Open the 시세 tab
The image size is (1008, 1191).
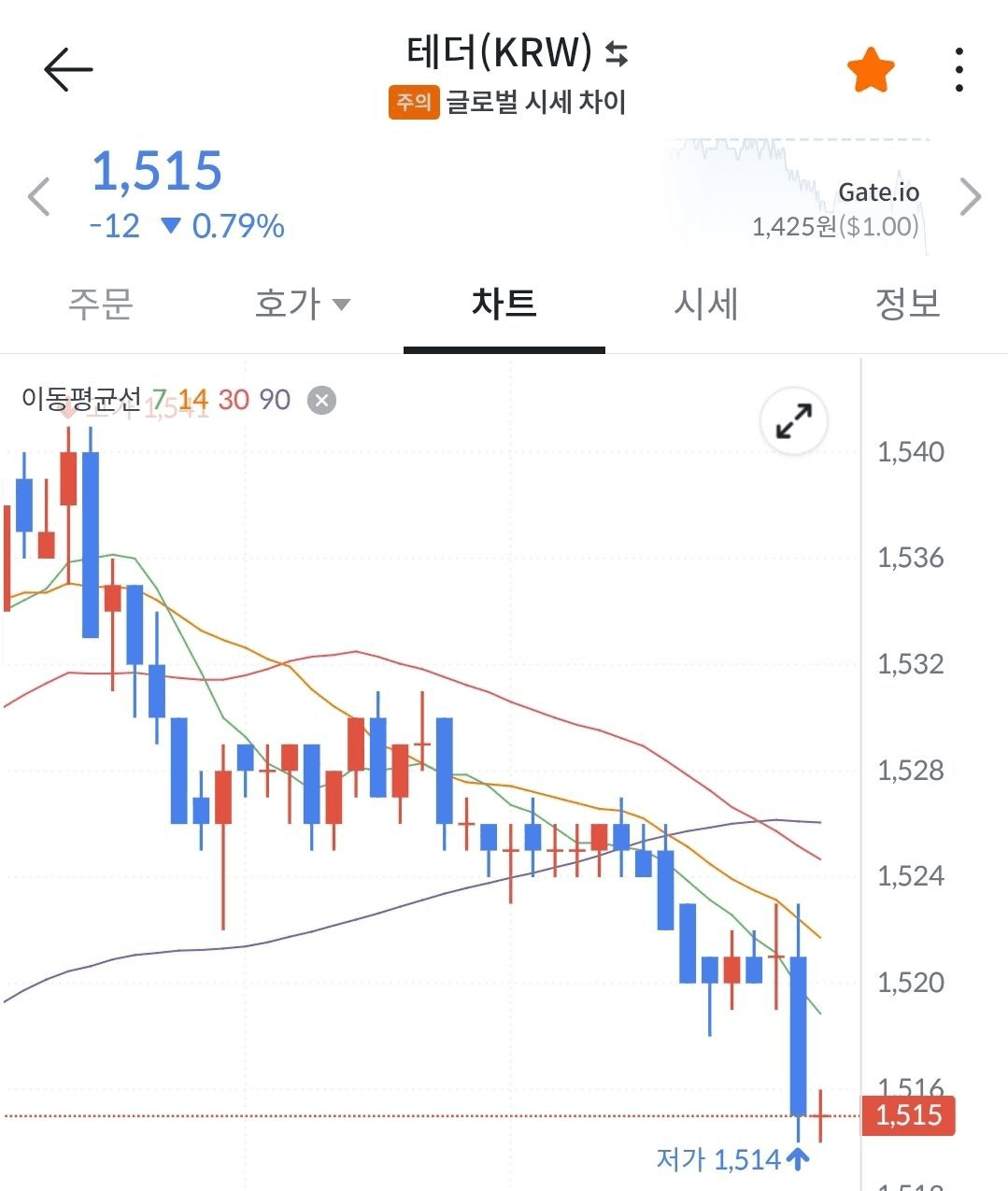point(706,304)
